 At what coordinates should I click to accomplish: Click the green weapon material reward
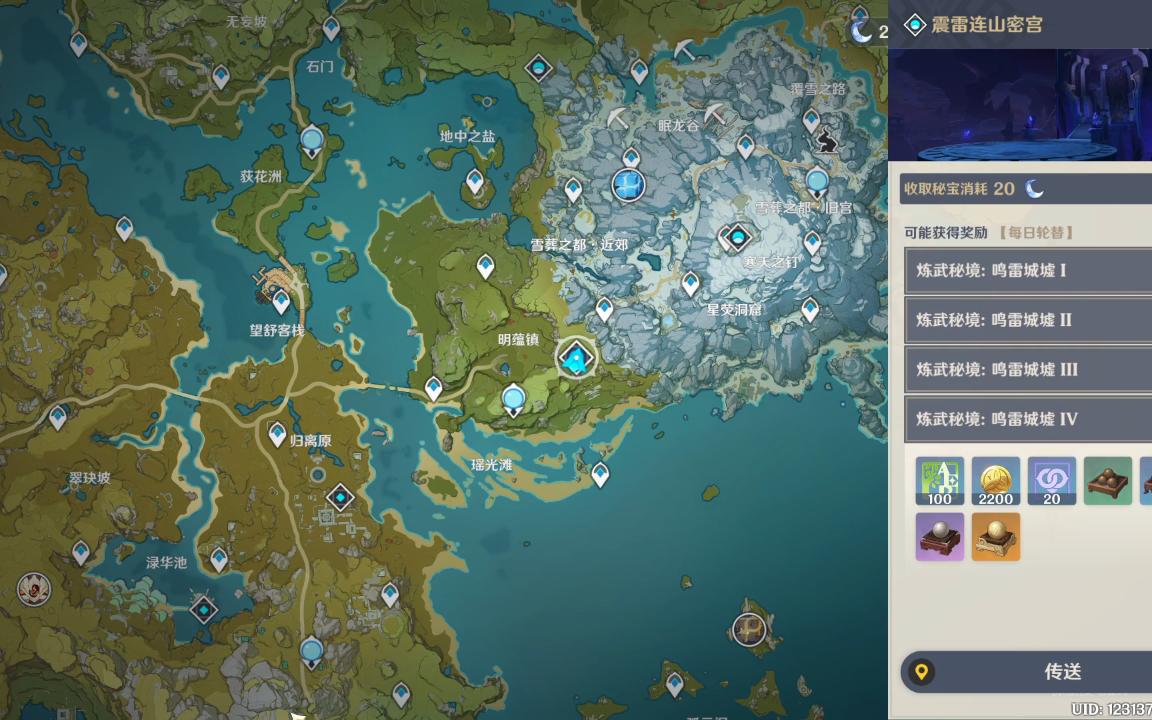pos(1108,481)
